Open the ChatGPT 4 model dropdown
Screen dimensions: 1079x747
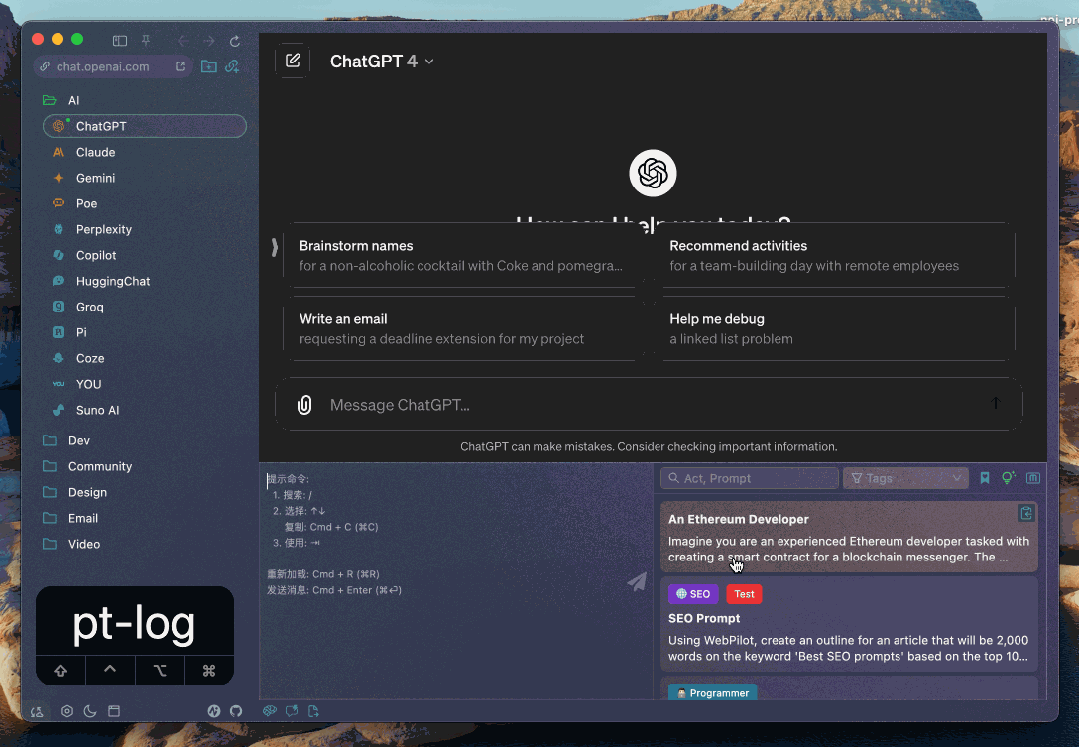381,61
